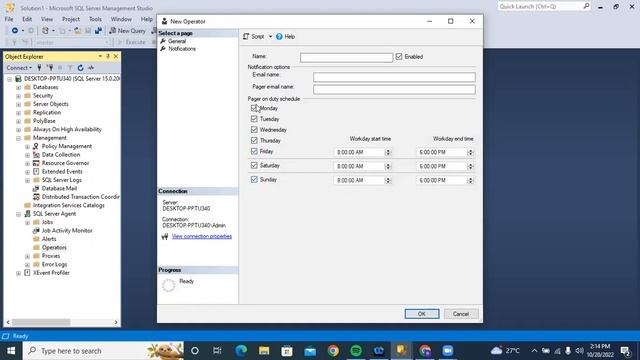This screenshot has width=640, height=360.
Task: Adjust the Friday workday end time spinner
Action: click(x=470, y=152)
